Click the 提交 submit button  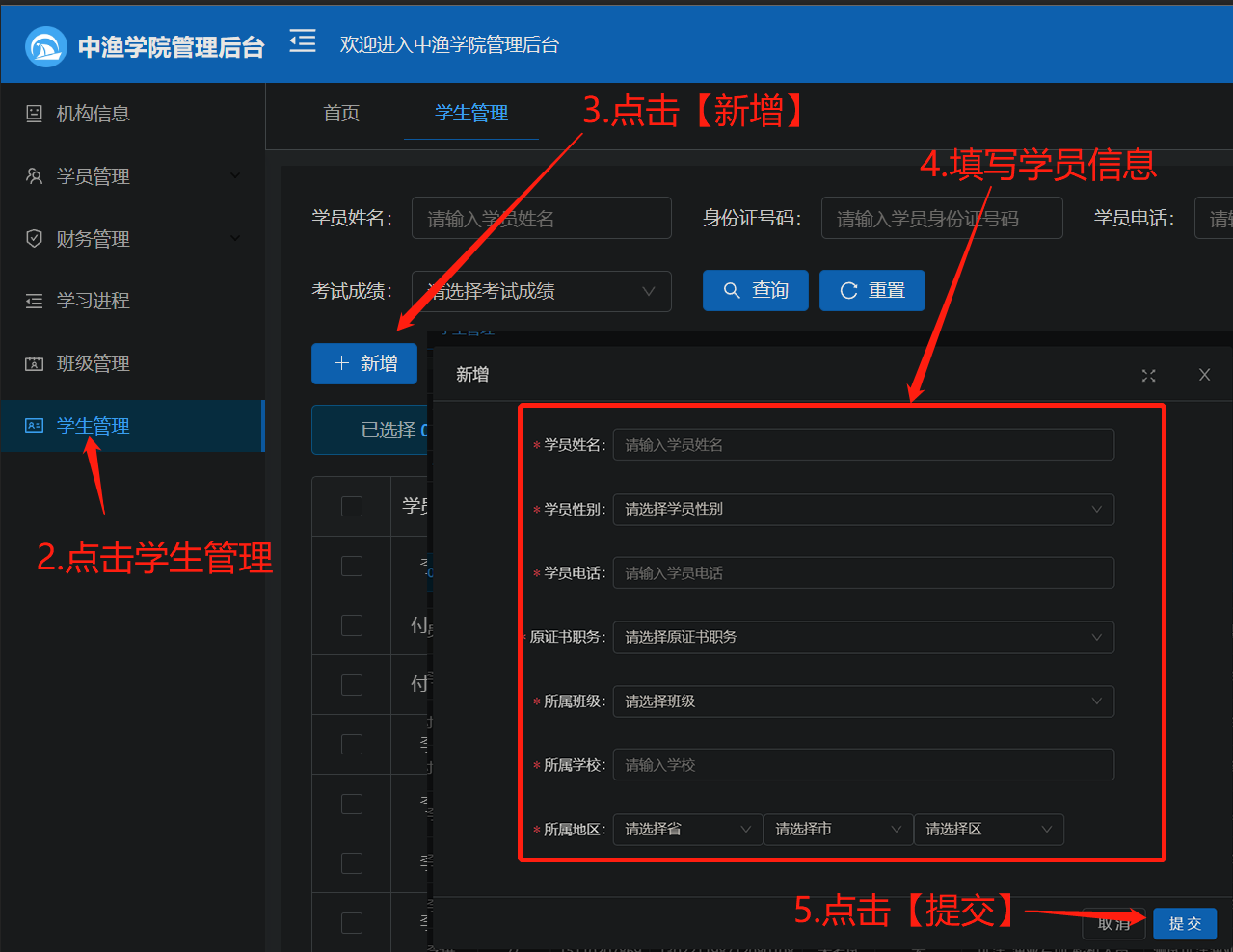1185,923
